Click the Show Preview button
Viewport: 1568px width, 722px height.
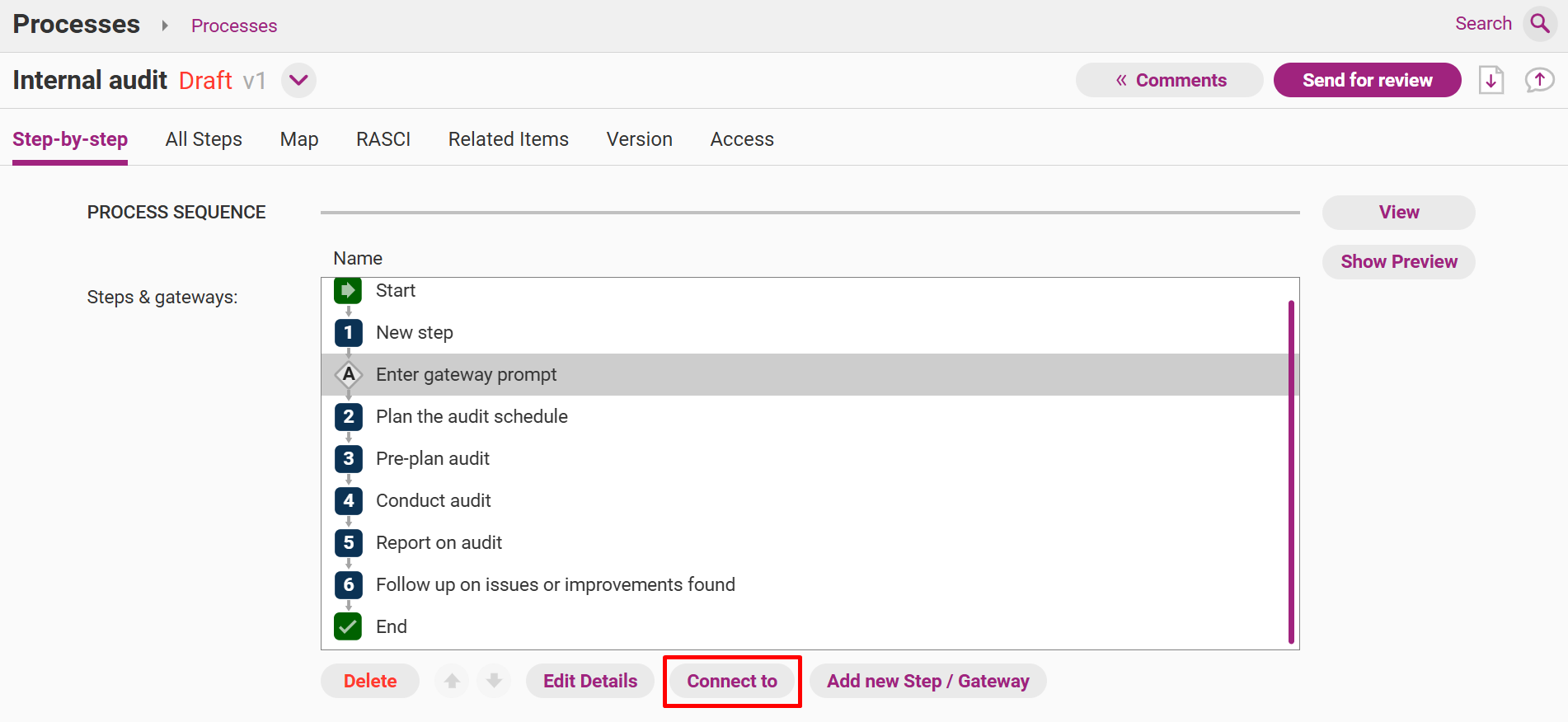click(1398, 261)
